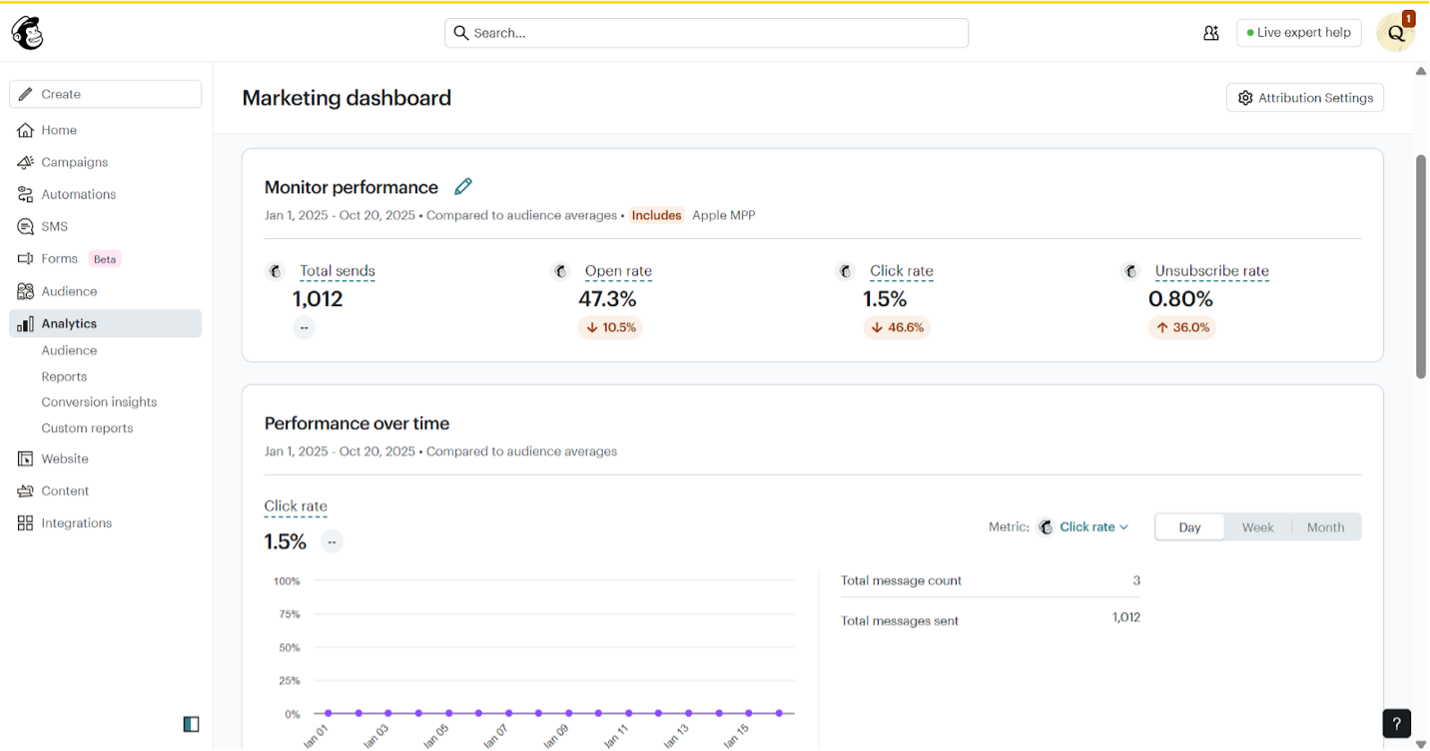Click the Open rate 10.5% decrease badge
1430x751 pixels.
(610, 327)
